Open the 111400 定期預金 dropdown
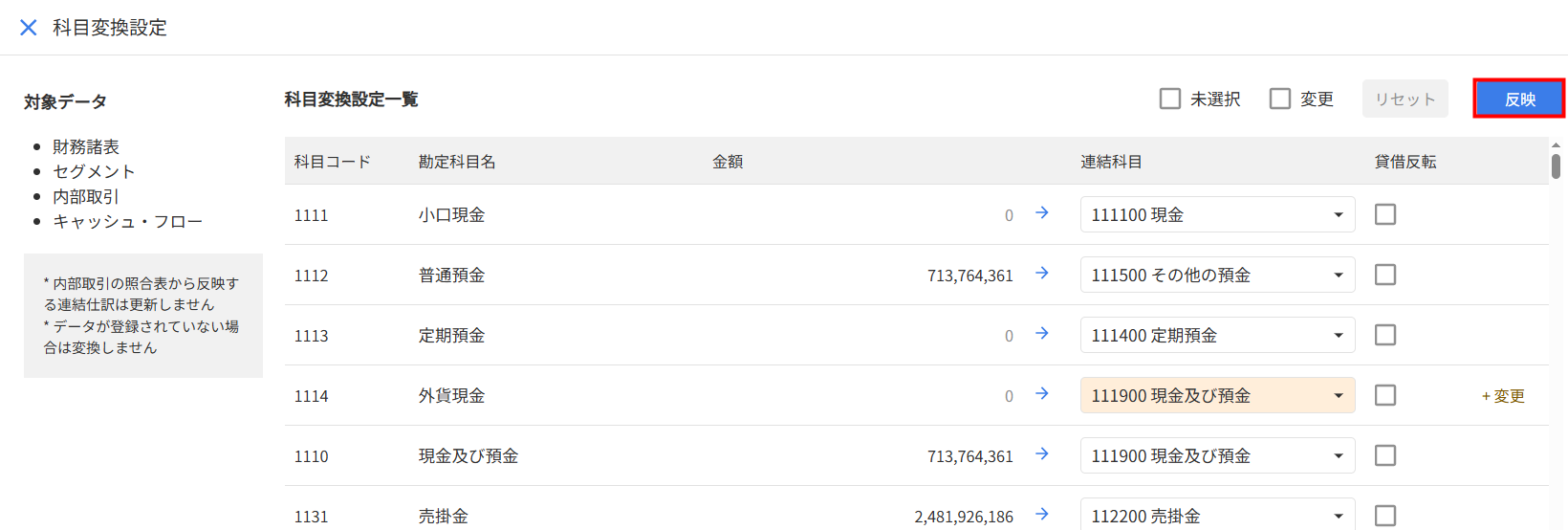Image resolution: width=1568 pixels, height=530 pixels. tap(1217, 335)
